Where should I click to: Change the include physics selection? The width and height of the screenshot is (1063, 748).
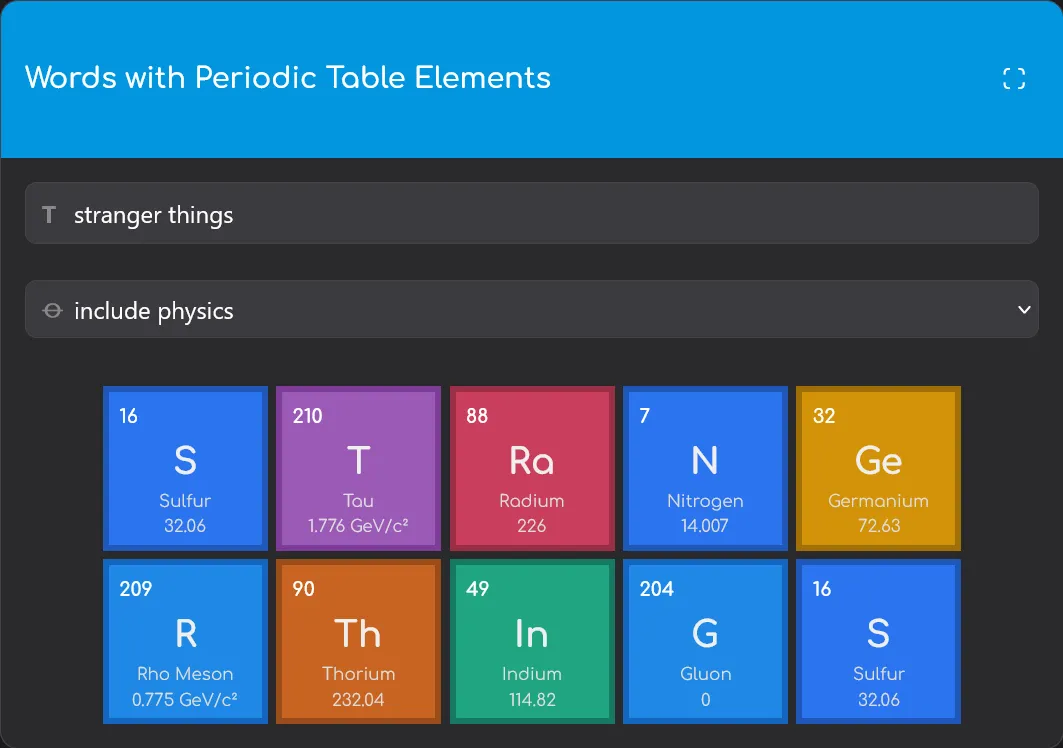click(x=531, y=309)
